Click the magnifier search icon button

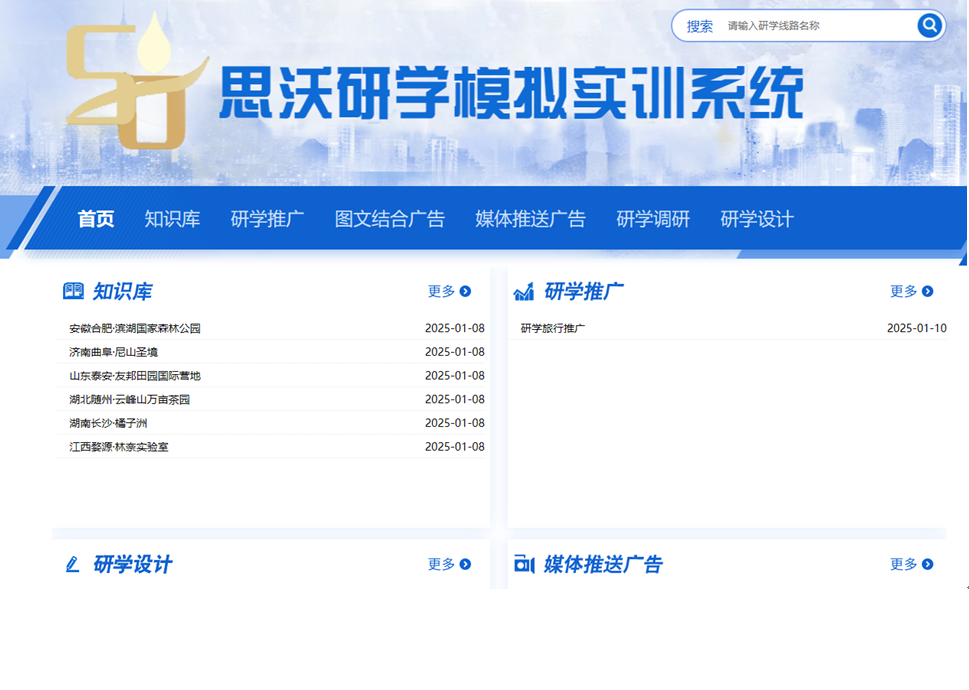(x=929, y=26)
